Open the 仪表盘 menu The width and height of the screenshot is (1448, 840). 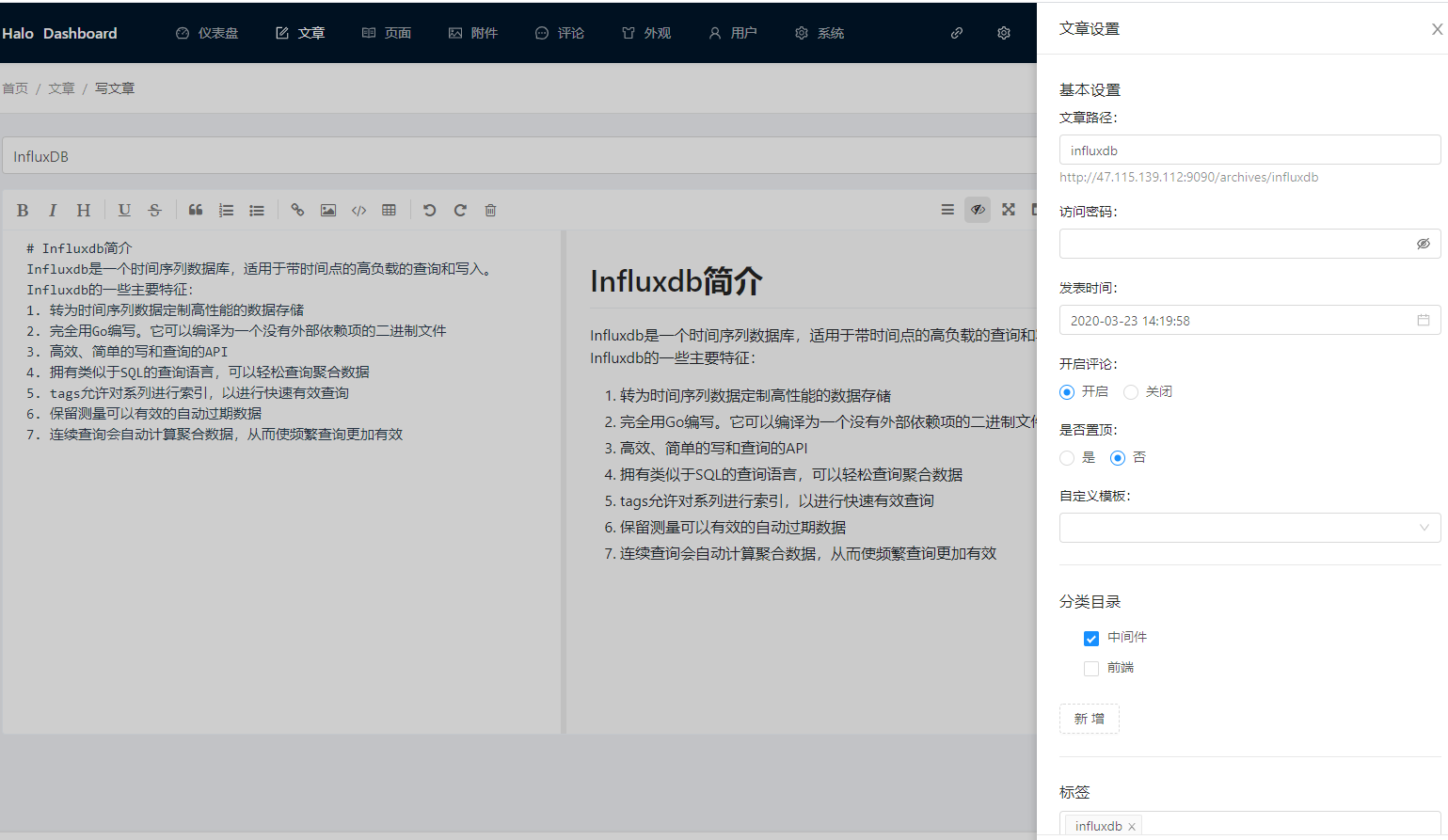pyautogui.click(x=207, y=33)
